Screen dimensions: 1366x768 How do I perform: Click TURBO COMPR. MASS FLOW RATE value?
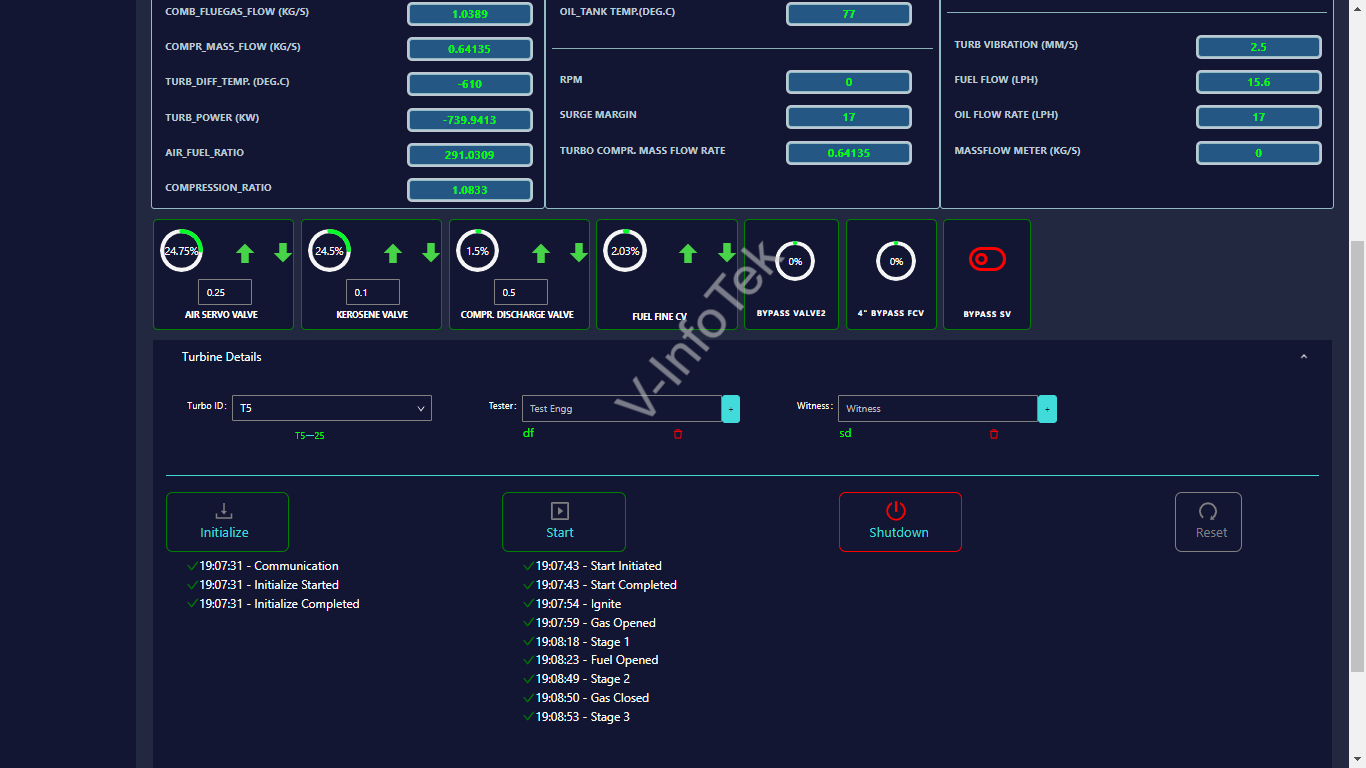pyautogui.click(x=849, y=153)
